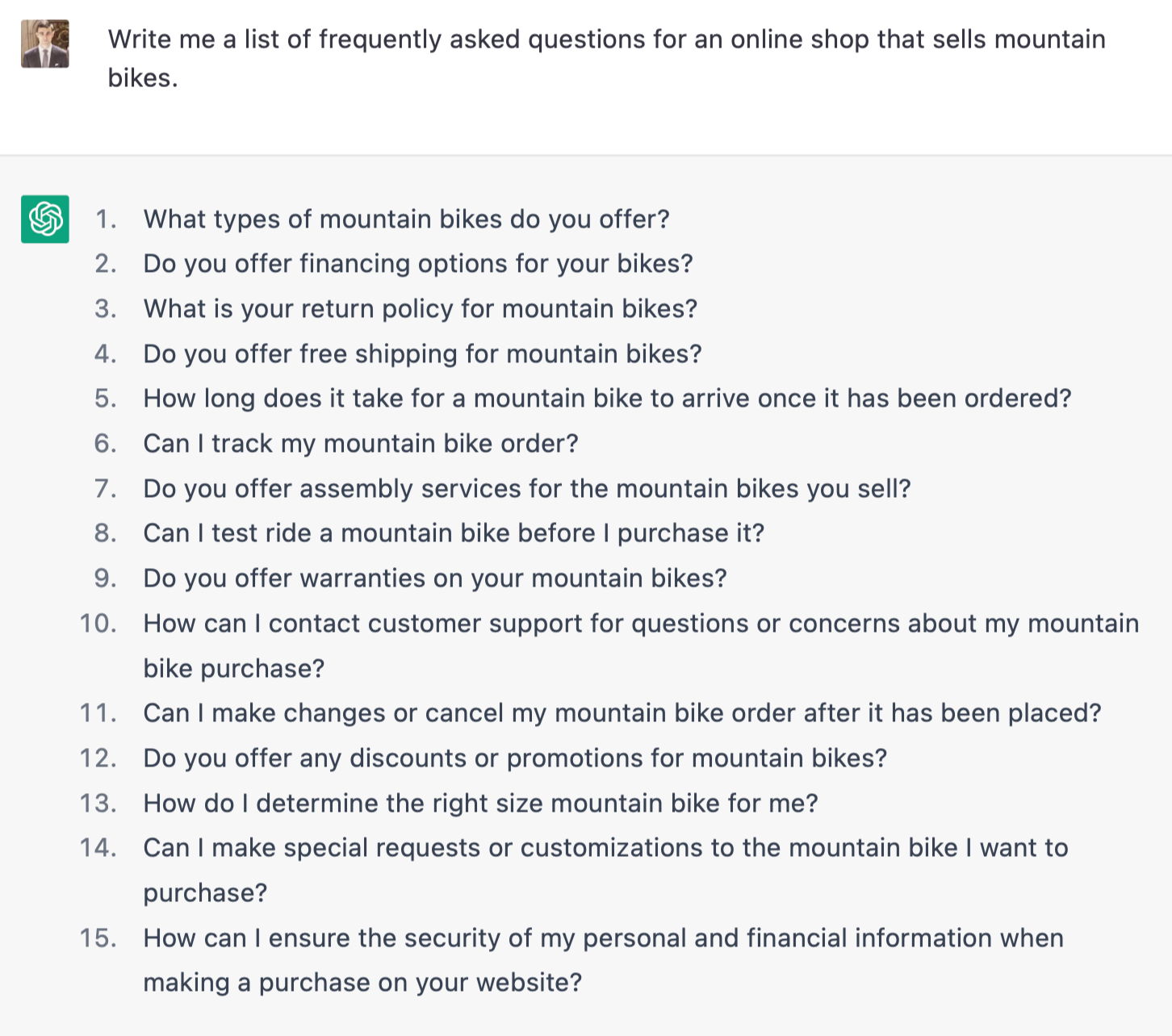Select the order tracking question
Screen dimensions: 1172x1036
(360, 444)
